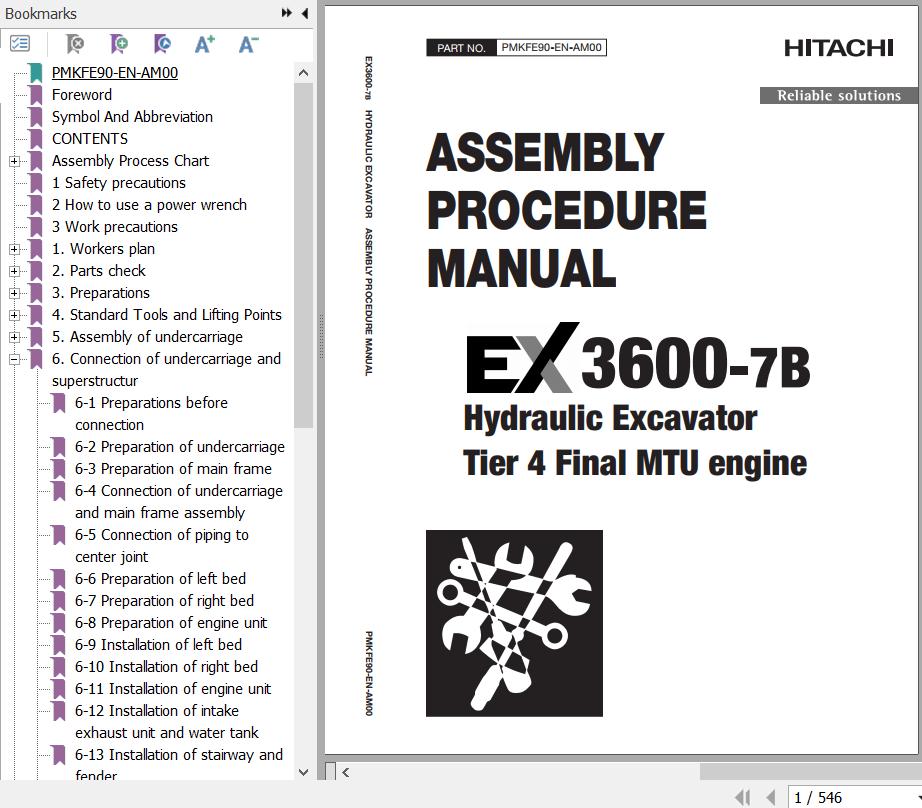Open 2 How to use a power wrench
This screenshot has width=922, height=808.
click(149, 205)
